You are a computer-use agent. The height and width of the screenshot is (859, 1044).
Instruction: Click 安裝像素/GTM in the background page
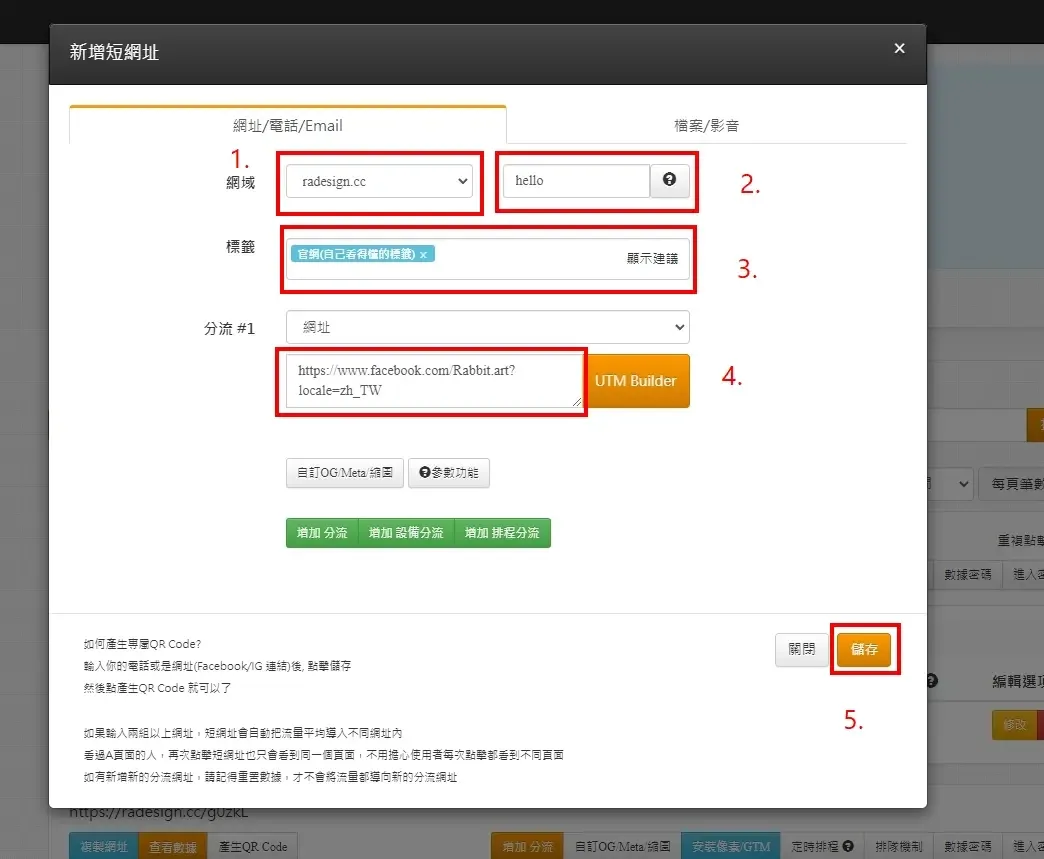[x=731, y=846]
